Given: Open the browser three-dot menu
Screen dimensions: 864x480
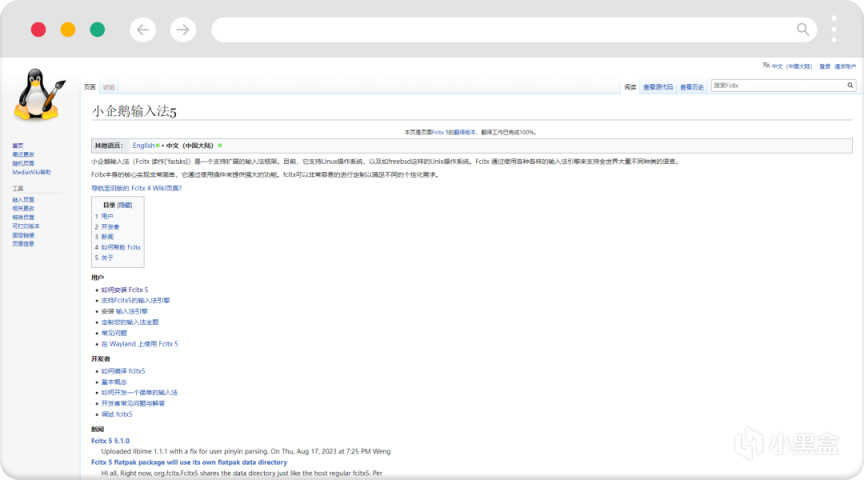Looking at the screenshot, I should tap(834, 29).
